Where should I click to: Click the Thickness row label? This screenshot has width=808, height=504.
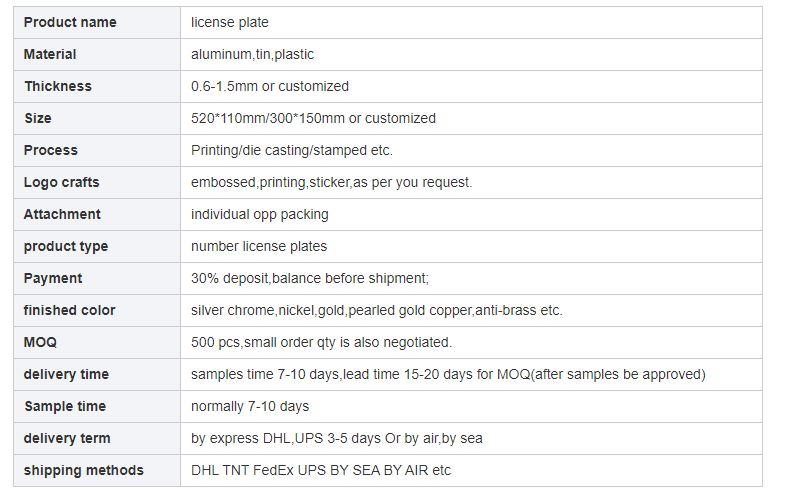[58, 87]
